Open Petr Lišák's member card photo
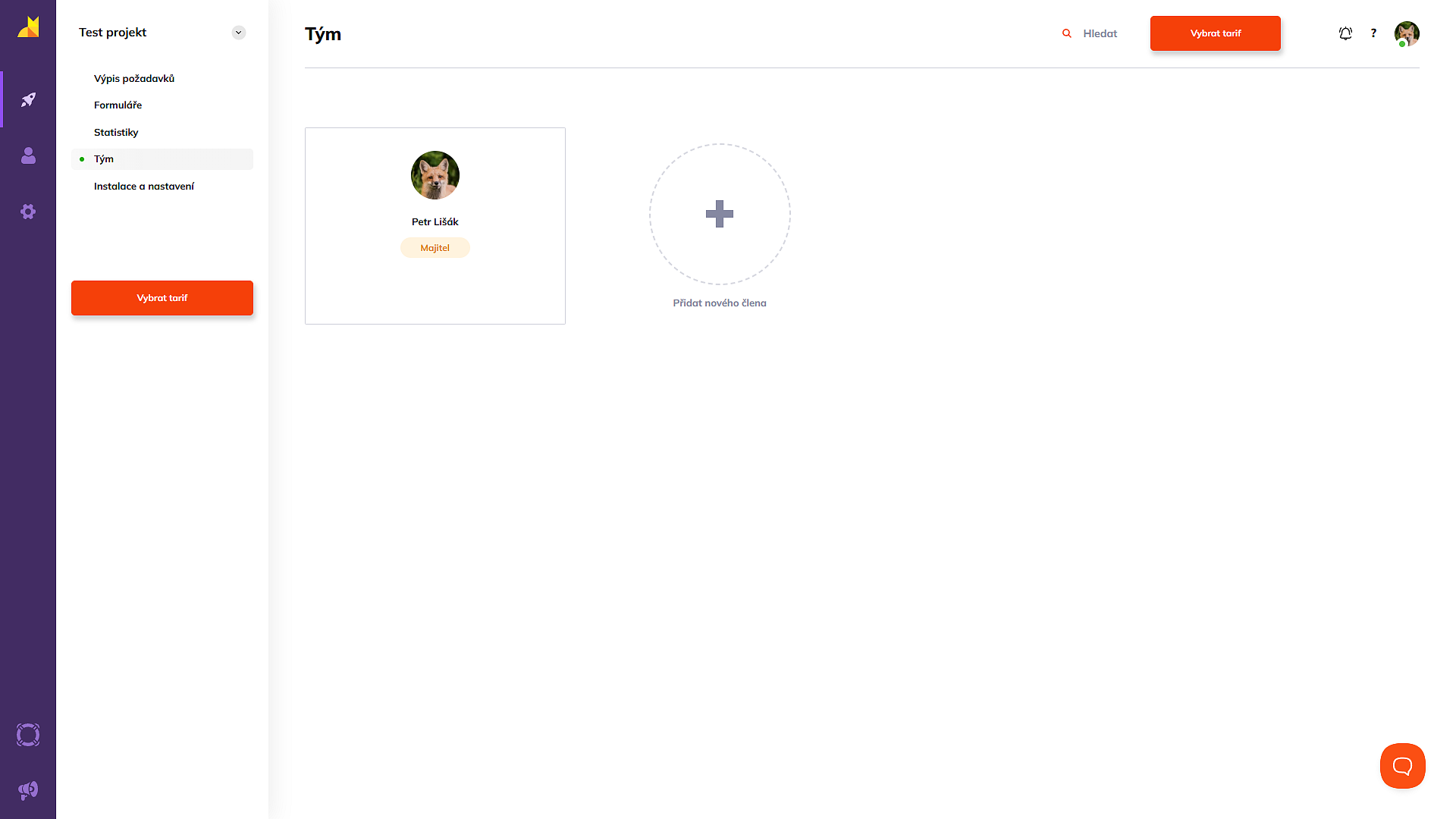This screenshot has width=1456, height=819. (x=435, y=175)
